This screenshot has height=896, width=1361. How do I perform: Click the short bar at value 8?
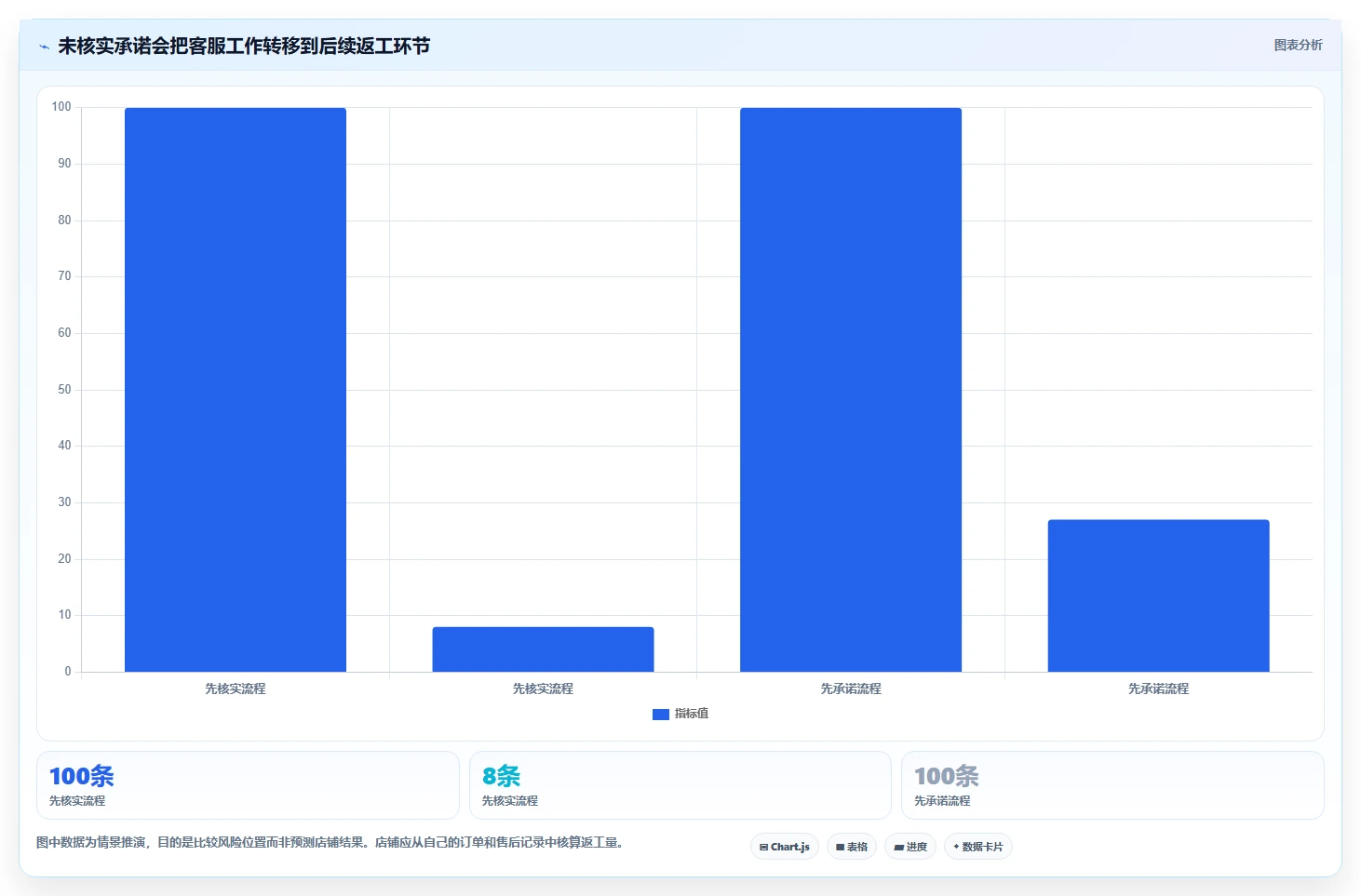coord(544,649)
